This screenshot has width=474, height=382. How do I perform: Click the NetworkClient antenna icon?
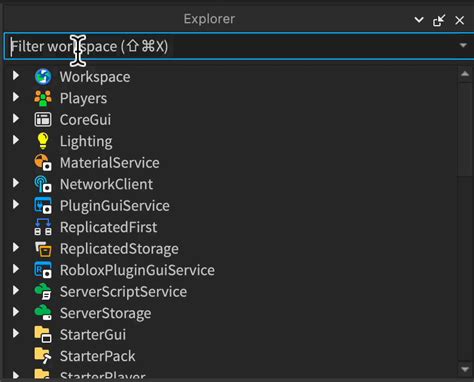click(x=43, y=184)
